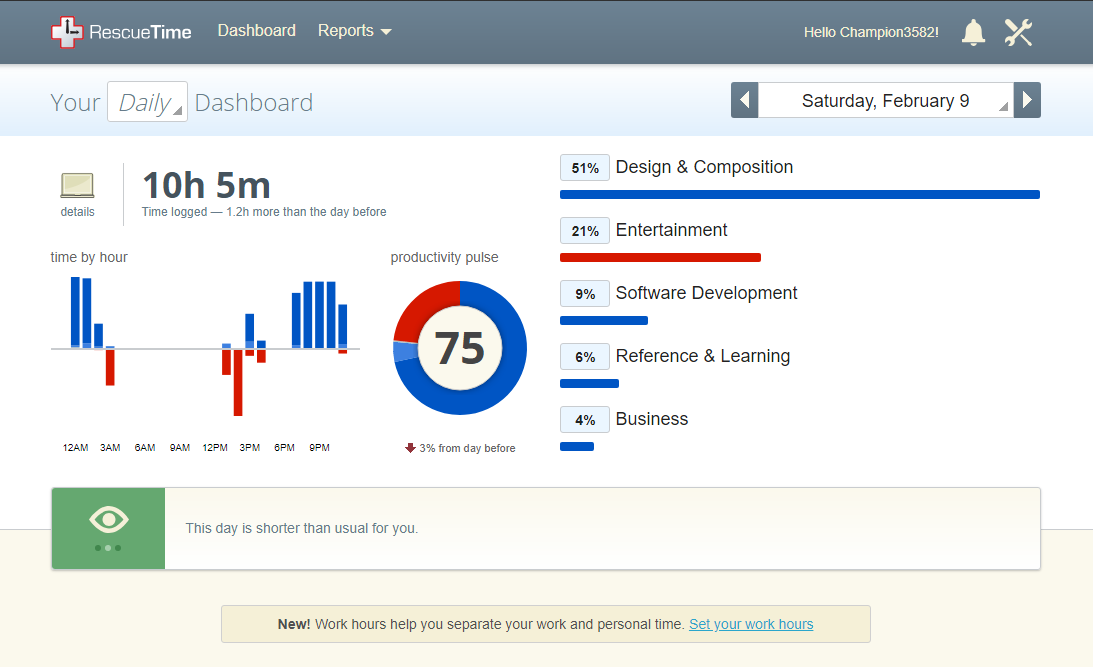Open settings via the wrench icon
Image resolution: width=1093 pixels, height=667 pixels.
(1018, 31)
